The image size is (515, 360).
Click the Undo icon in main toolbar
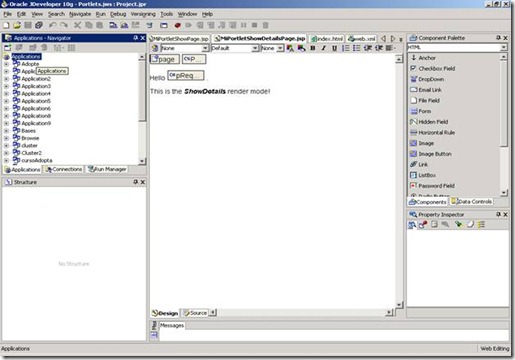[52, 25]
